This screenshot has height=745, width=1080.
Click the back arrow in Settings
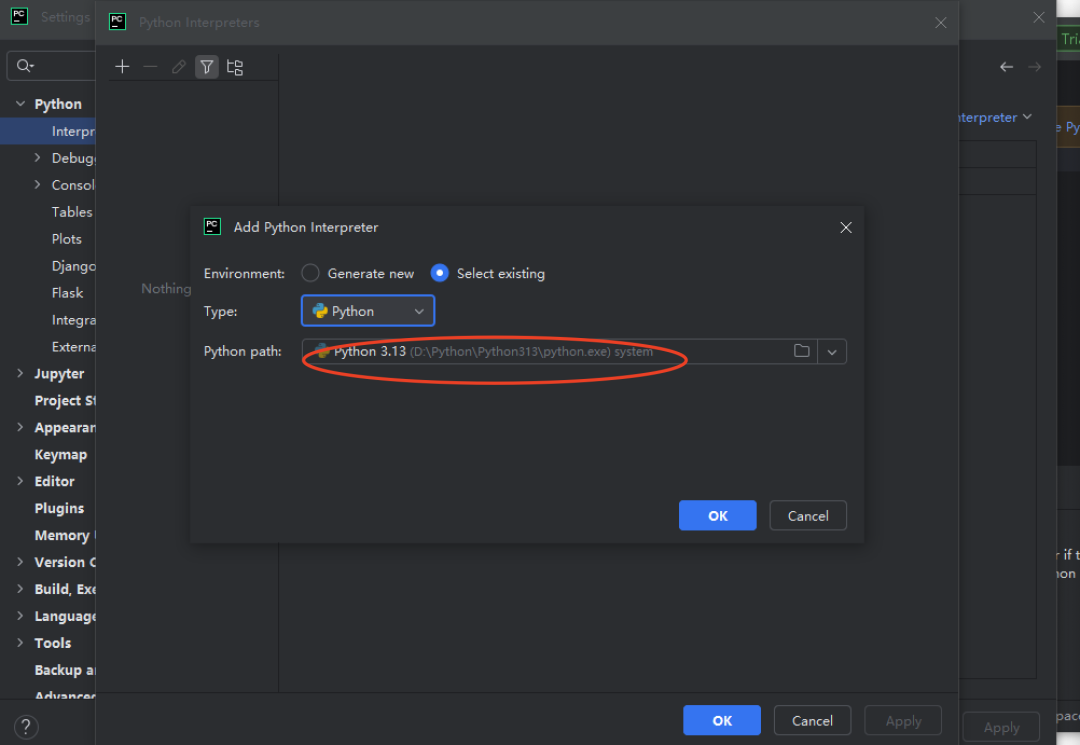point(1006,67)
